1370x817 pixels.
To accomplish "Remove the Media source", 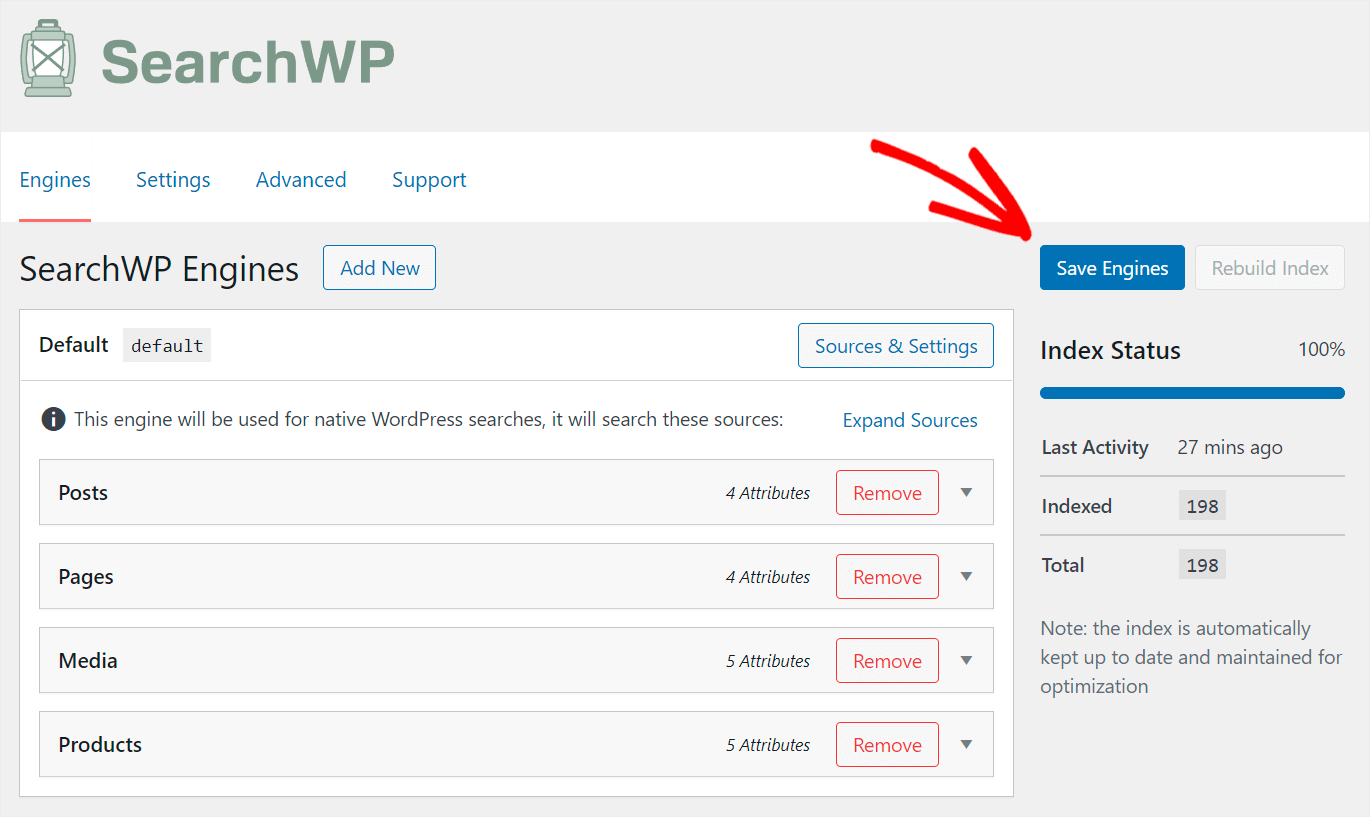I will tap(887, 661).
